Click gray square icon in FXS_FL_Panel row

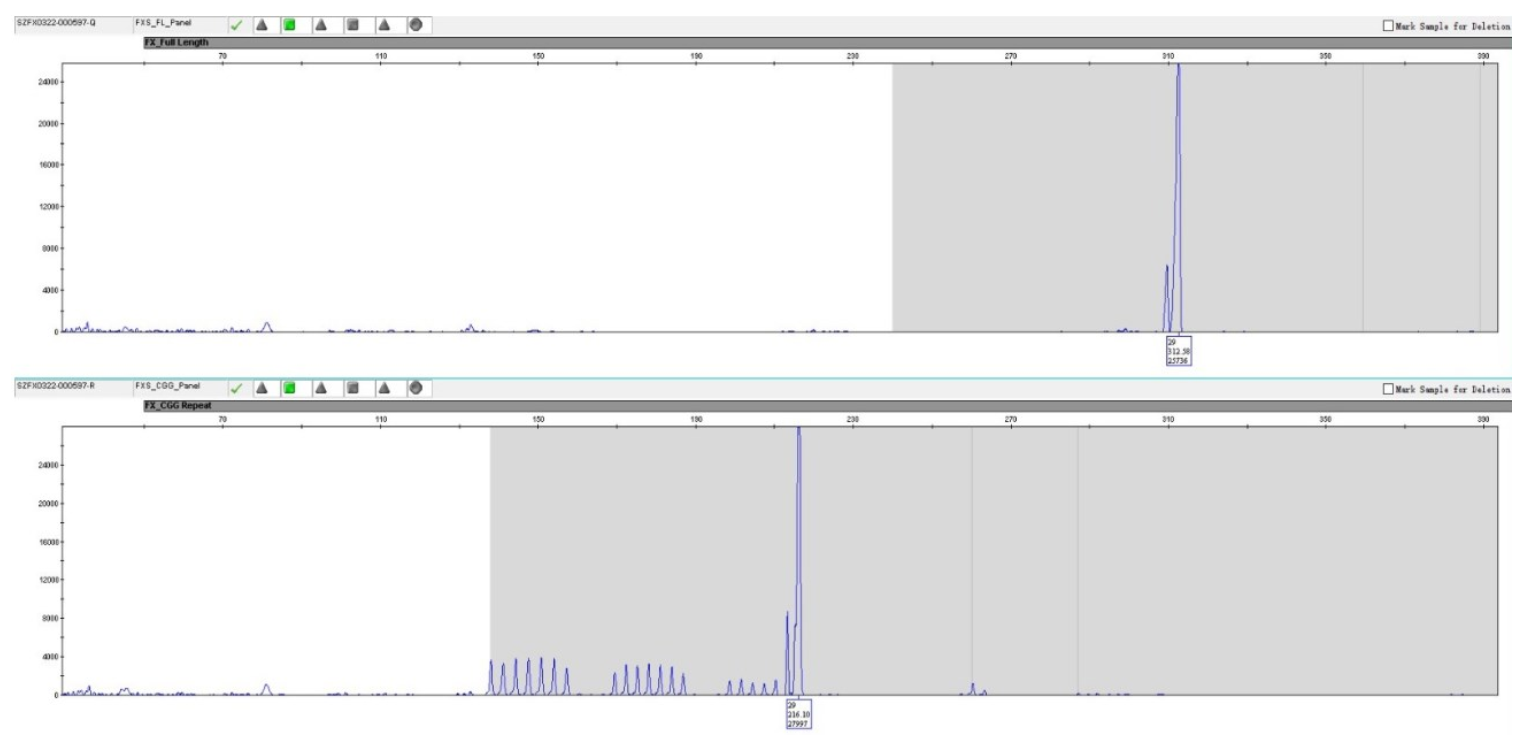[353, 25]
